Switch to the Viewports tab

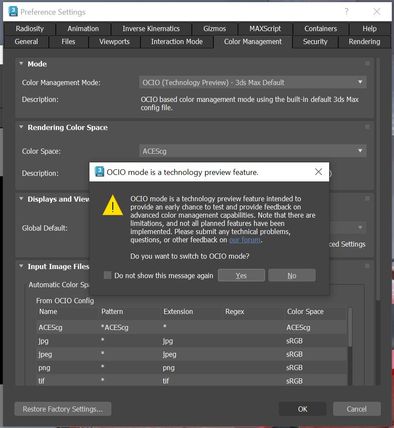(x=114, y=42)
